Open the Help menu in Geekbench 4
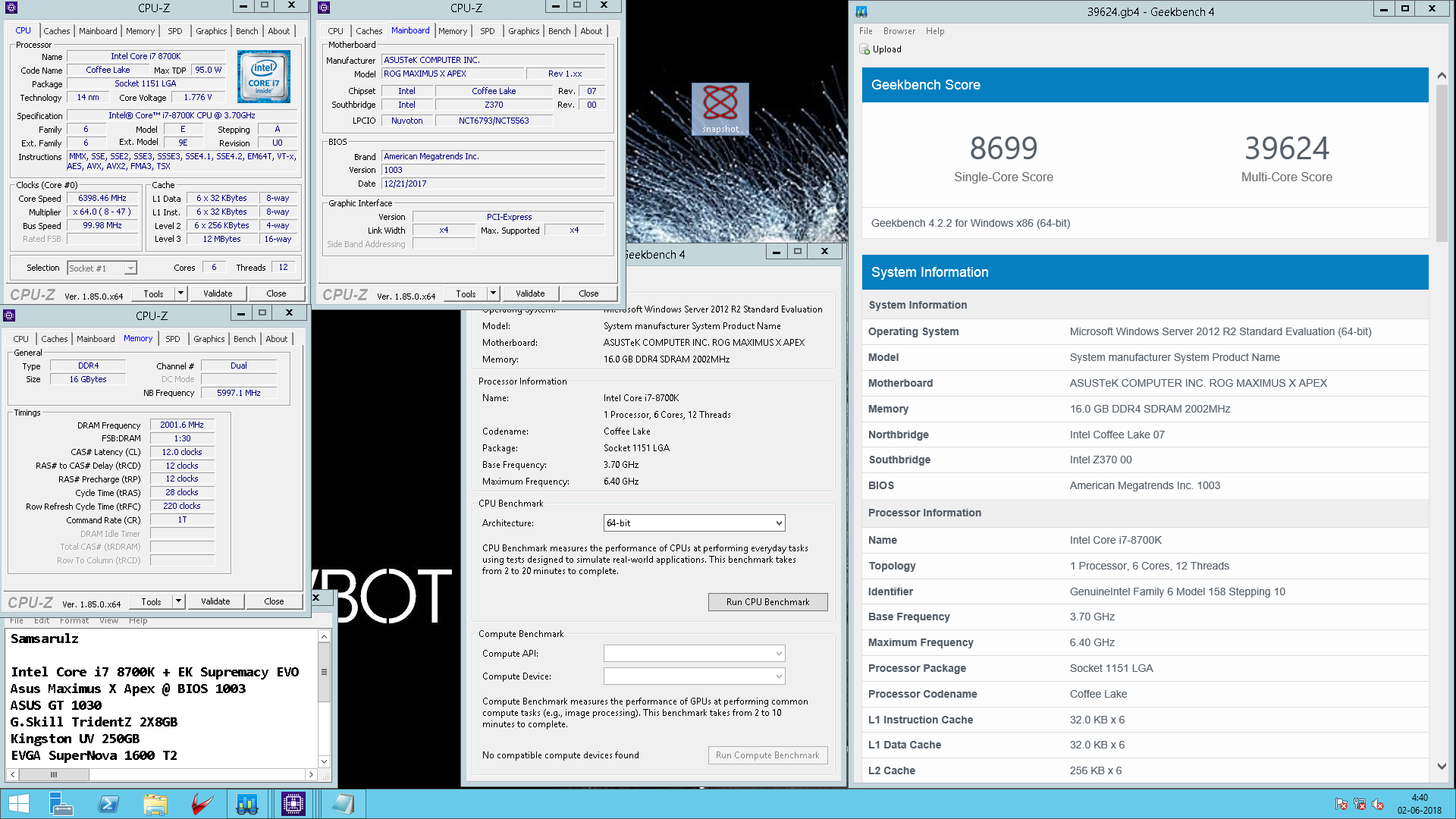 point(935,31)
